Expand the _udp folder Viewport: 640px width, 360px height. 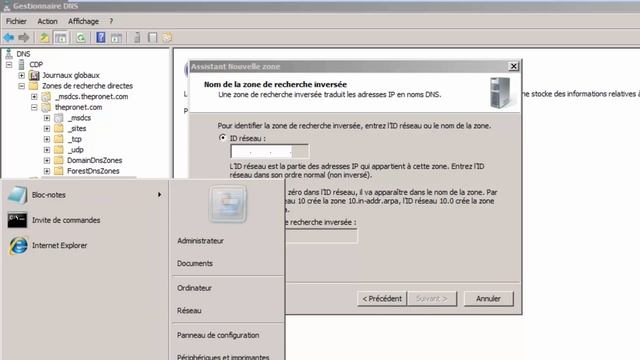click(47, 150)
